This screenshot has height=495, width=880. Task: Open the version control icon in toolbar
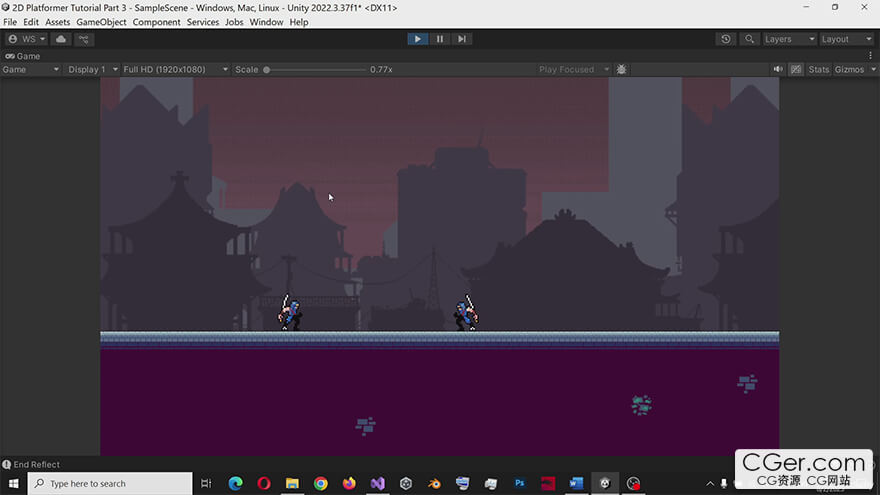tap(85, 39)
